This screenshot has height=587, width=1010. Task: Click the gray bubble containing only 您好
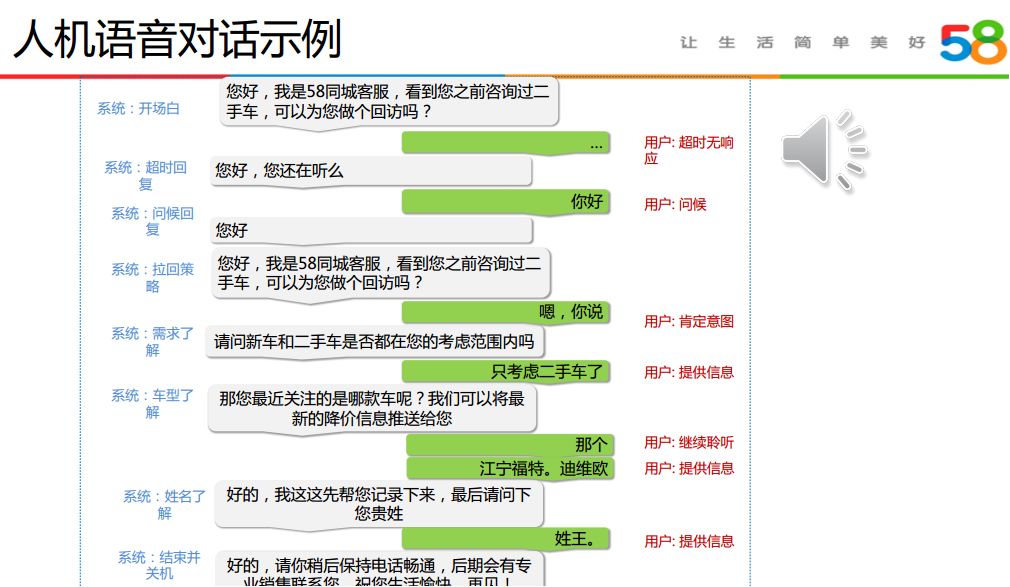pyautogui.click(x=371, y=230)
